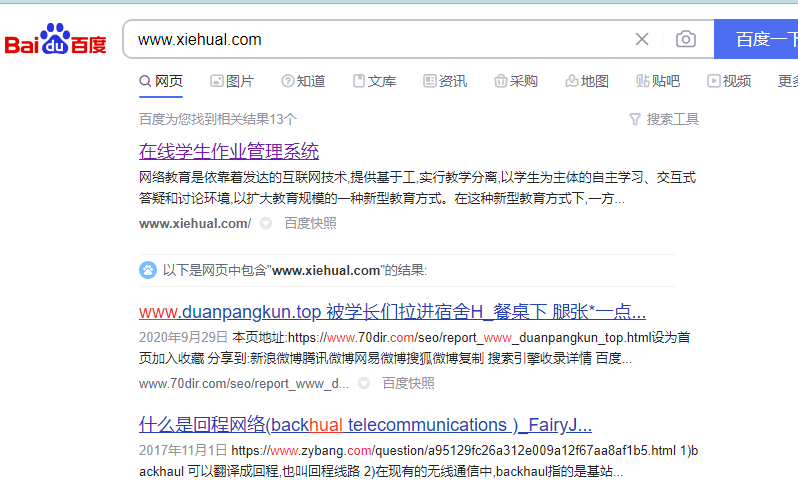Click snippet text starting 网络教育是依靠着发达
Viewport: 798px width, 480px height.
tap(417, 188)
